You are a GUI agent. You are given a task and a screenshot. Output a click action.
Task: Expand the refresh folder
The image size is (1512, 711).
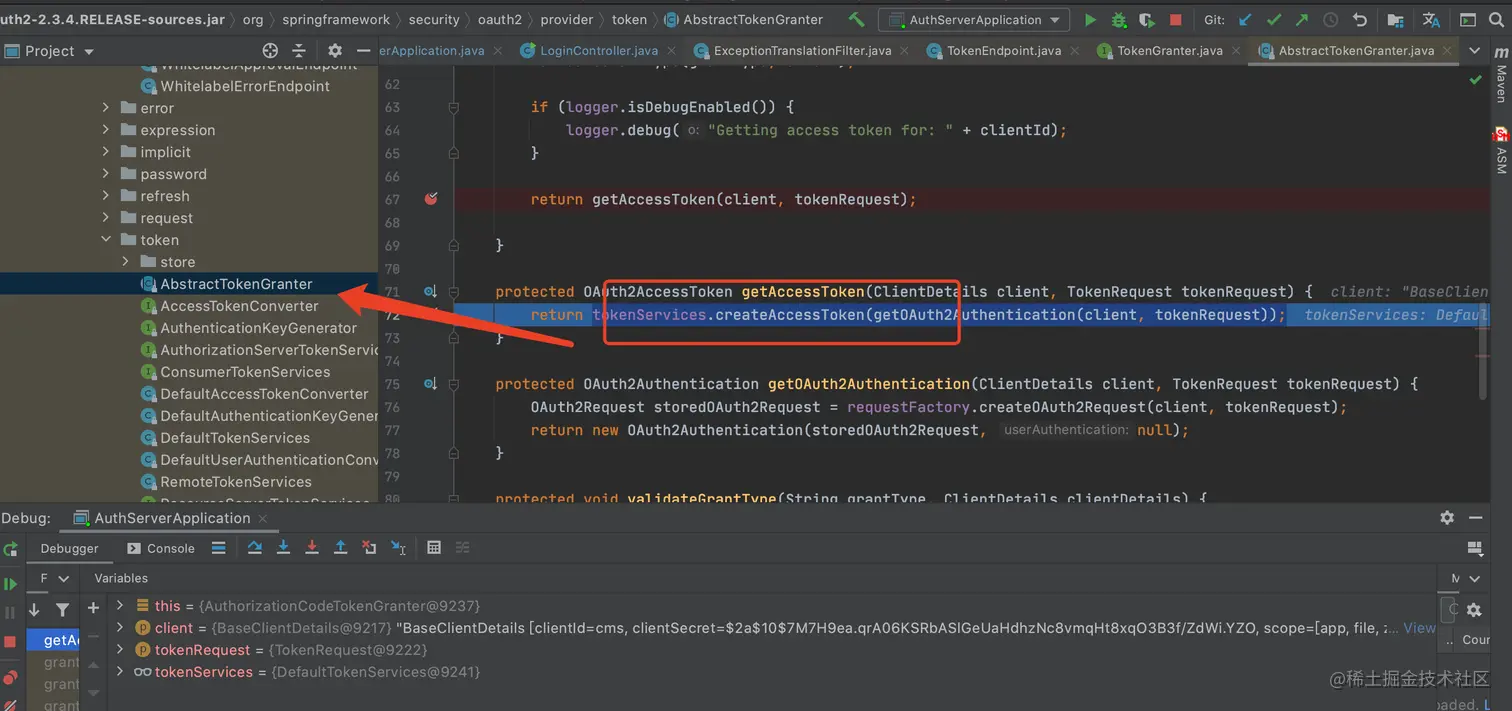(106, 196)
